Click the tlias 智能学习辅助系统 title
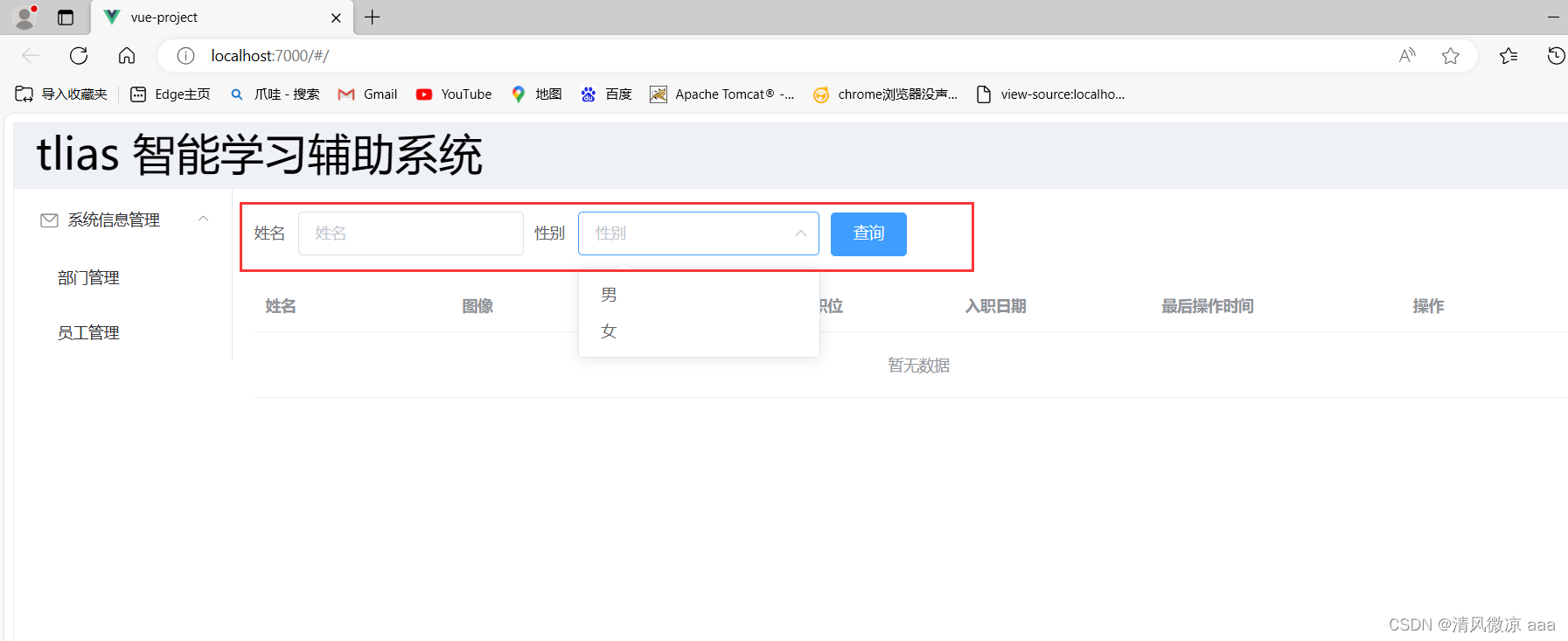This screenshot has height=641, width=1568. pyautogui.click(x=260, y=155)
